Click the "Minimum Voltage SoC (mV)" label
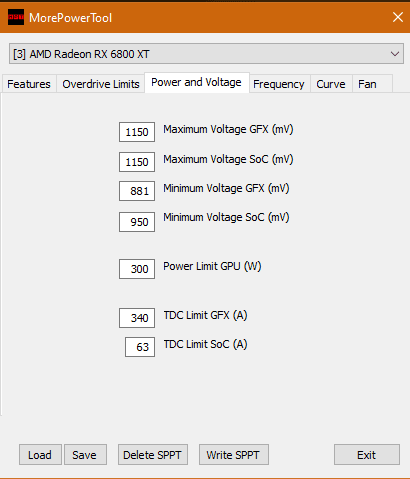Viewport: 410px width, 479px height. 226,217
